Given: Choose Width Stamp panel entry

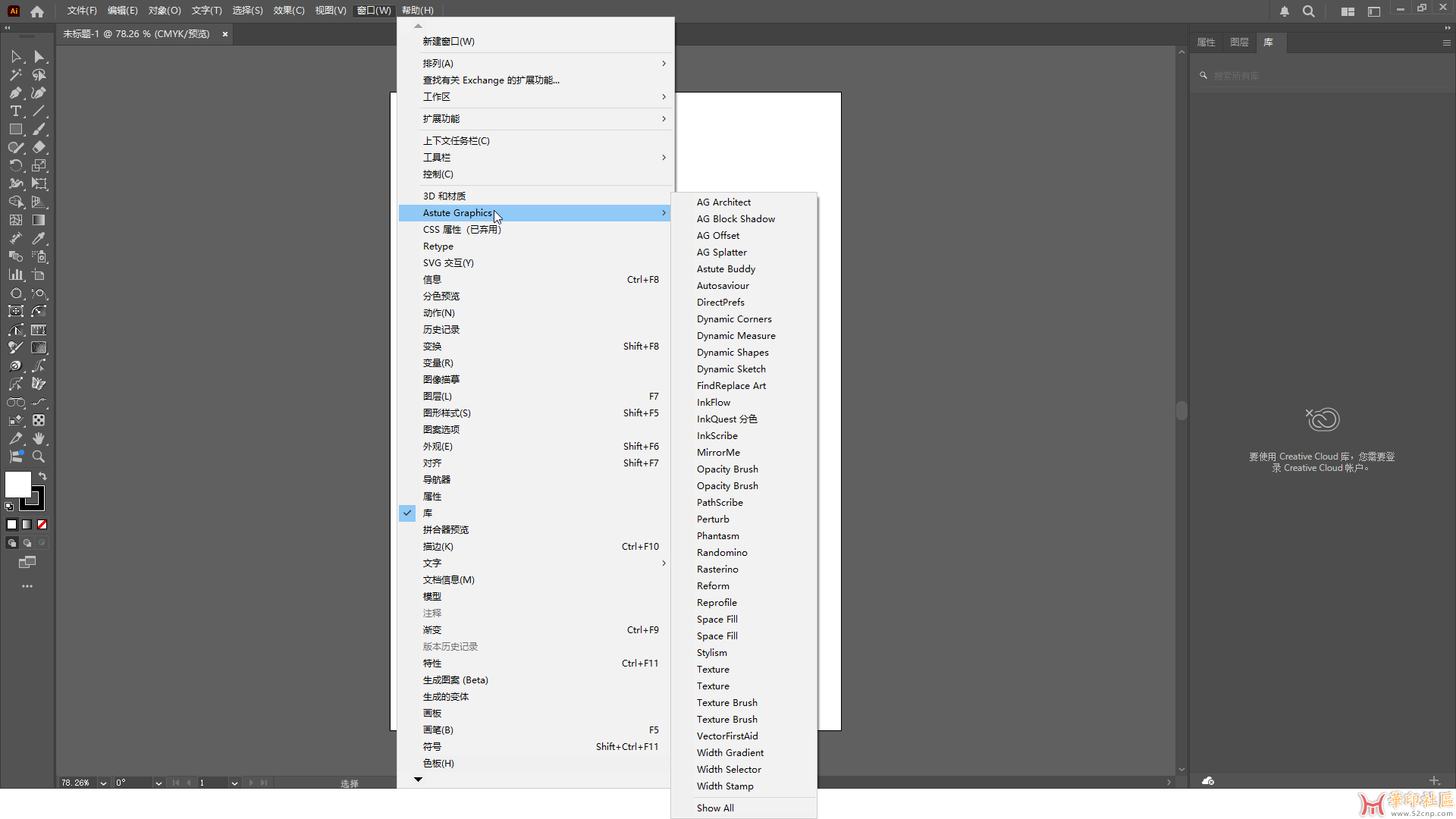Looking at the screenshot, I should click(743, 786).
